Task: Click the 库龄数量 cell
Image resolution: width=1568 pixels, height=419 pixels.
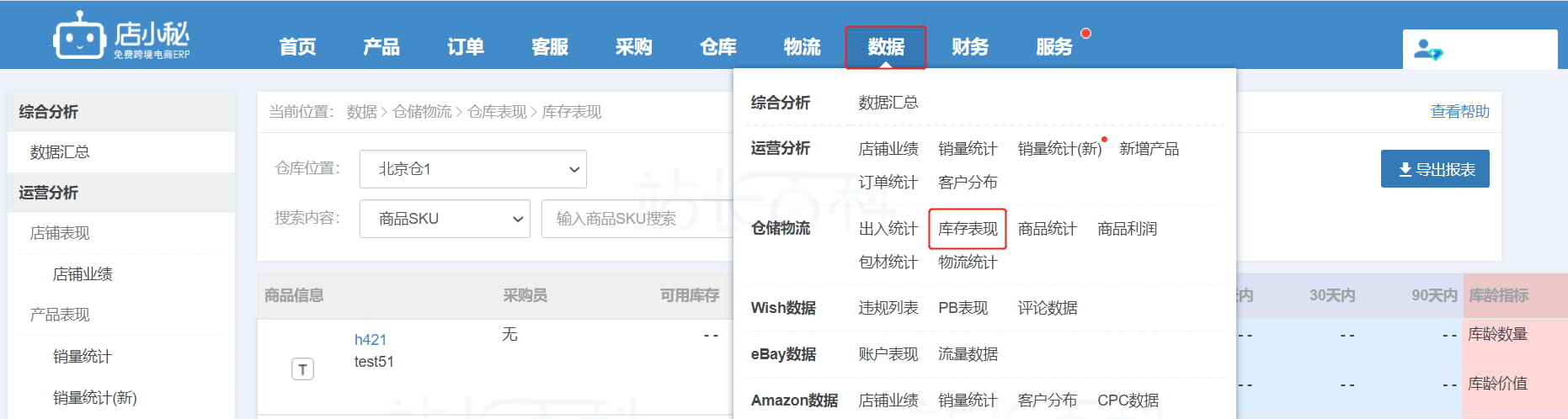Action: [x=1498, y=334]
